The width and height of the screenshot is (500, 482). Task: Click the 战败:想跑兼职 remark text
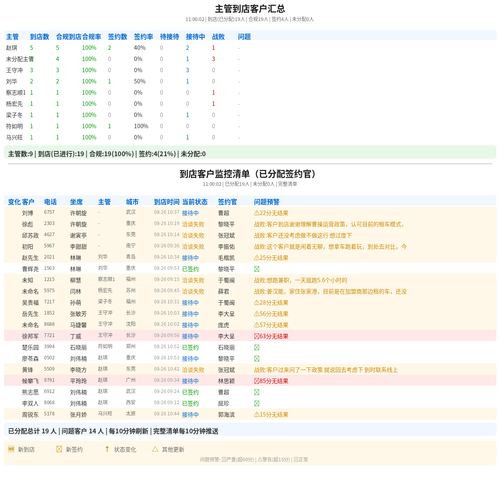click(300, 280)
